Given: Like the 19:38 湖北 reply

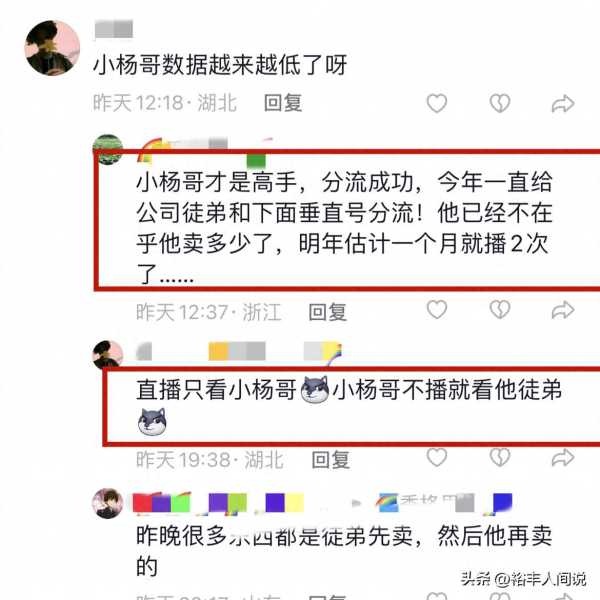Looking at the screenshot, I should pyautogui.click(x=437, y=457).
